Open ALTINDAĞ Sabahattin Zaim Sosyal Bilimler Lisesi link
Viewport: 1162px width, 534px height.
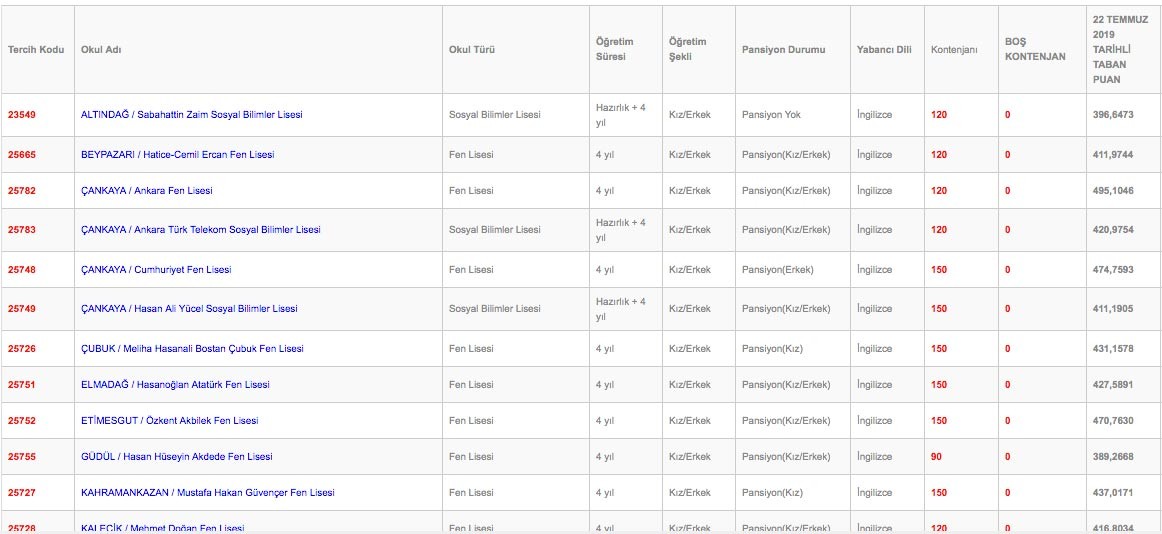tap(191, 115)
